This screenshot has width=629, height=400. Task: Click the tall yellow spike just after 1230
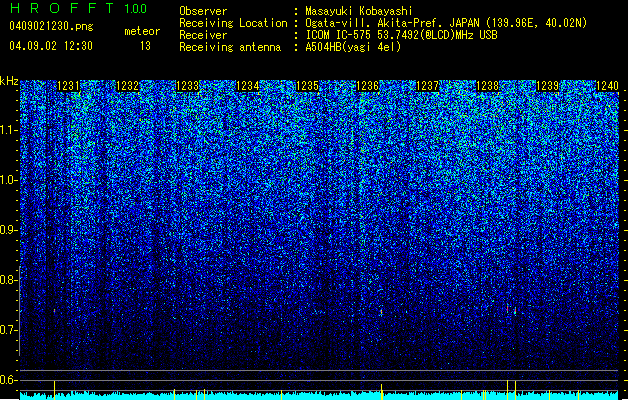coord(55,390)
